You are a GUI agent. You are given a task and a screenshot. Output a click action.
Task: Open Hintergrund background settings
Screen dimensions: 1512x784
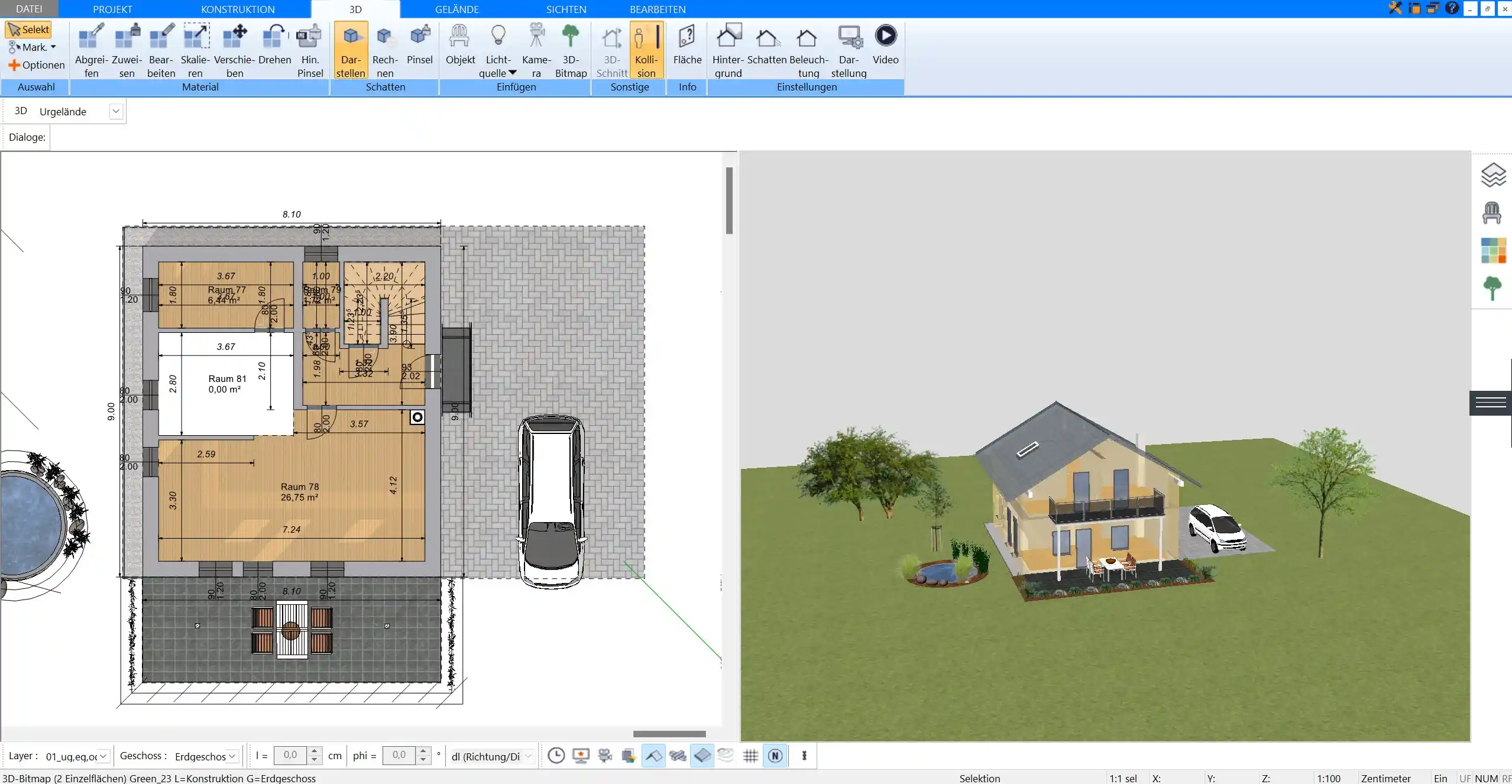coord(728,50)
